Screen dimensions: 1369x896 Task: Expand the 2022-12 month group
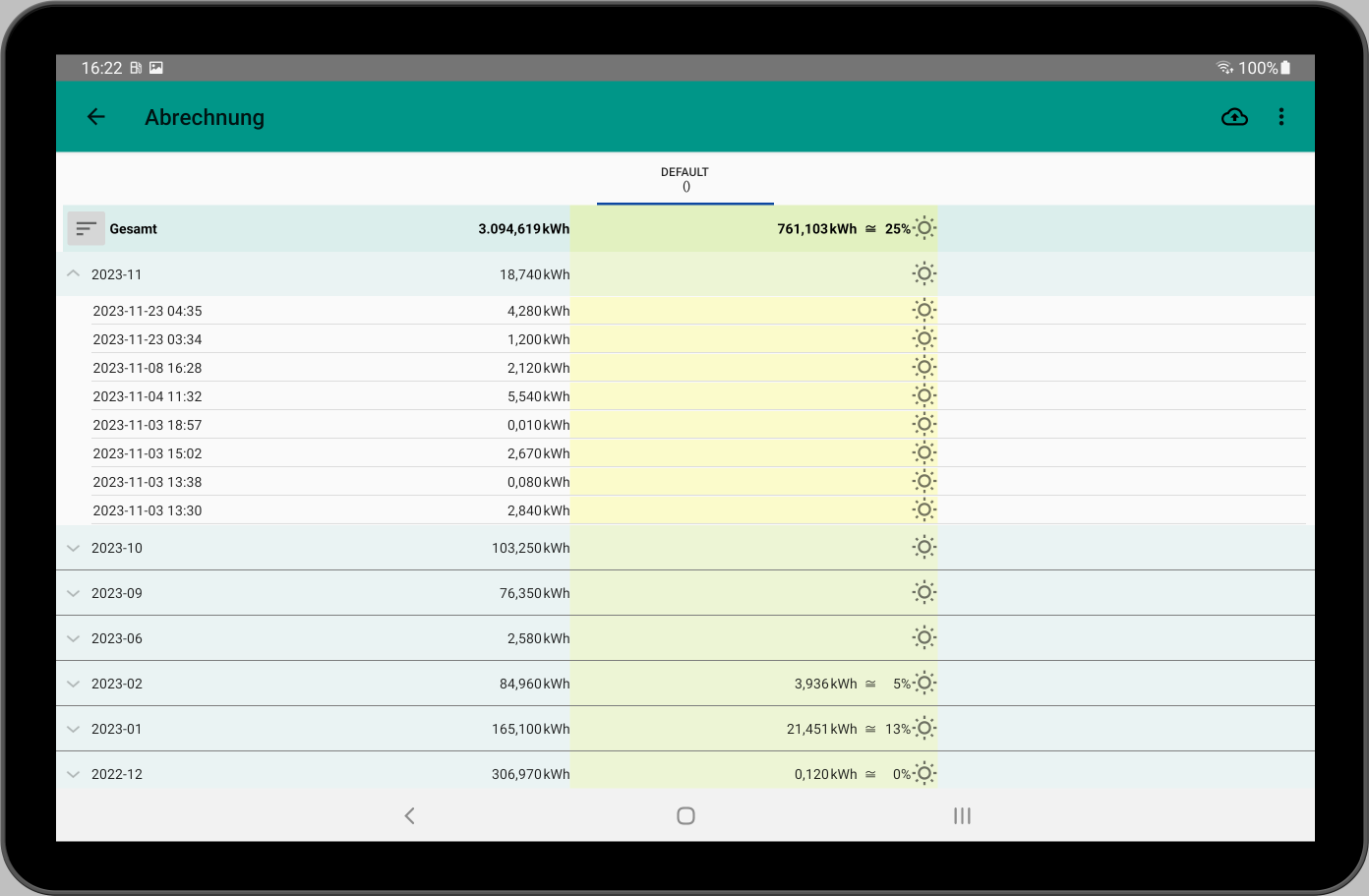click(x=74, y=774)
